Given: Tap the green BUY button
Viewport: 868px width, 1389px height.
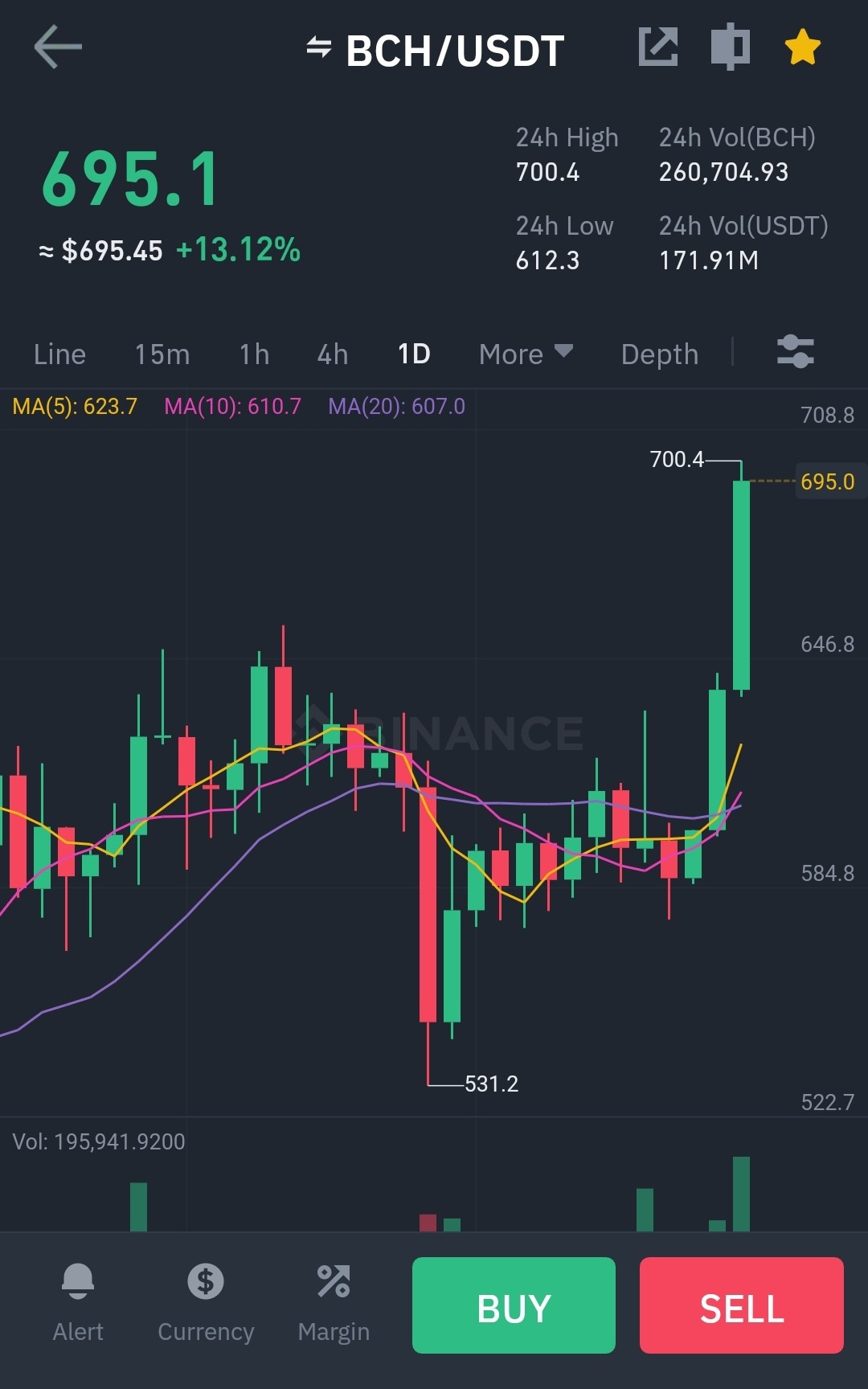Looking at the screenshot, I should pyautogui.click(x=514, y=1305).
